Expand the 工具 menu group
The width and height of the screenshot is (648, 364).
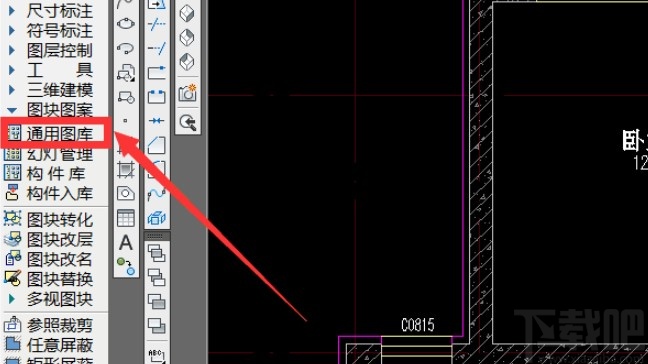point(12,70)
